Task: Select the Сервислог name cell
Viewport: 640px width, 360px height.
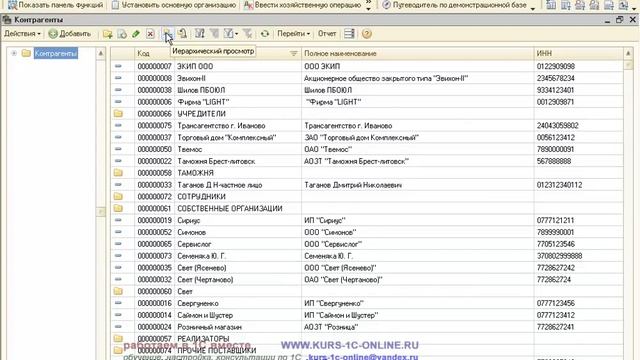Action: coord(238,244)
